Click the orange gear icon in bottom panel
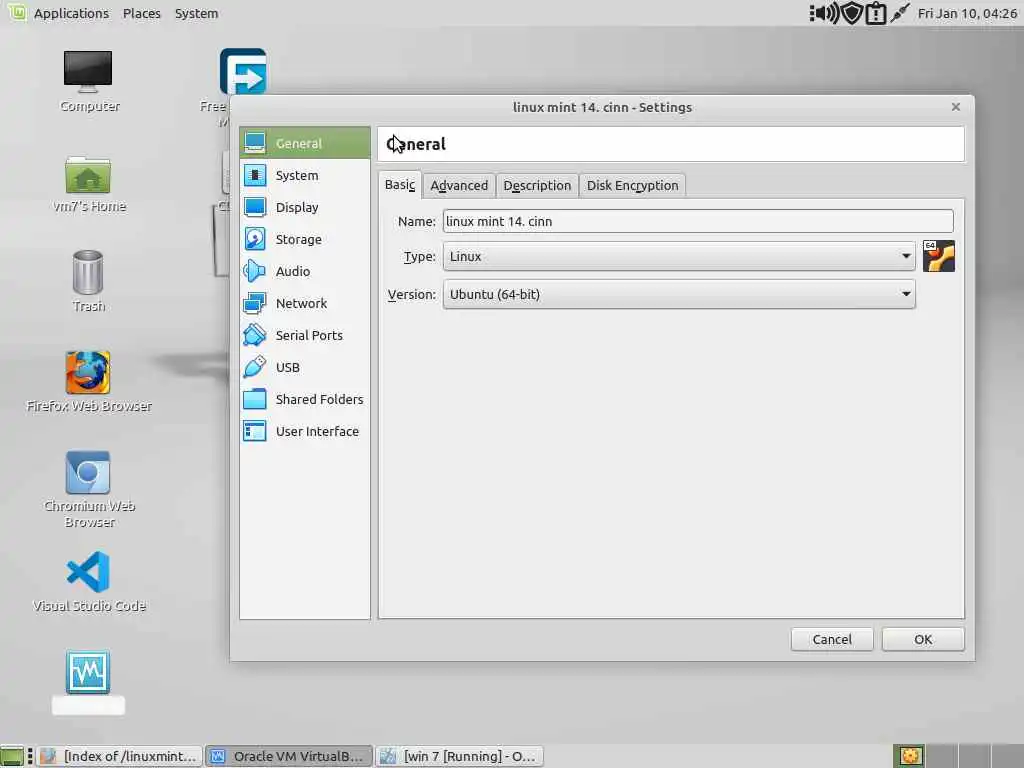The height and width of the screenshot is (768, 1024). 910,756
